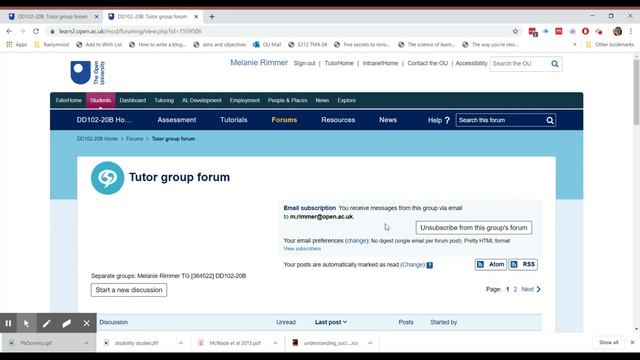
Task: Reload the page in Chrome
Action: [36, 31]
